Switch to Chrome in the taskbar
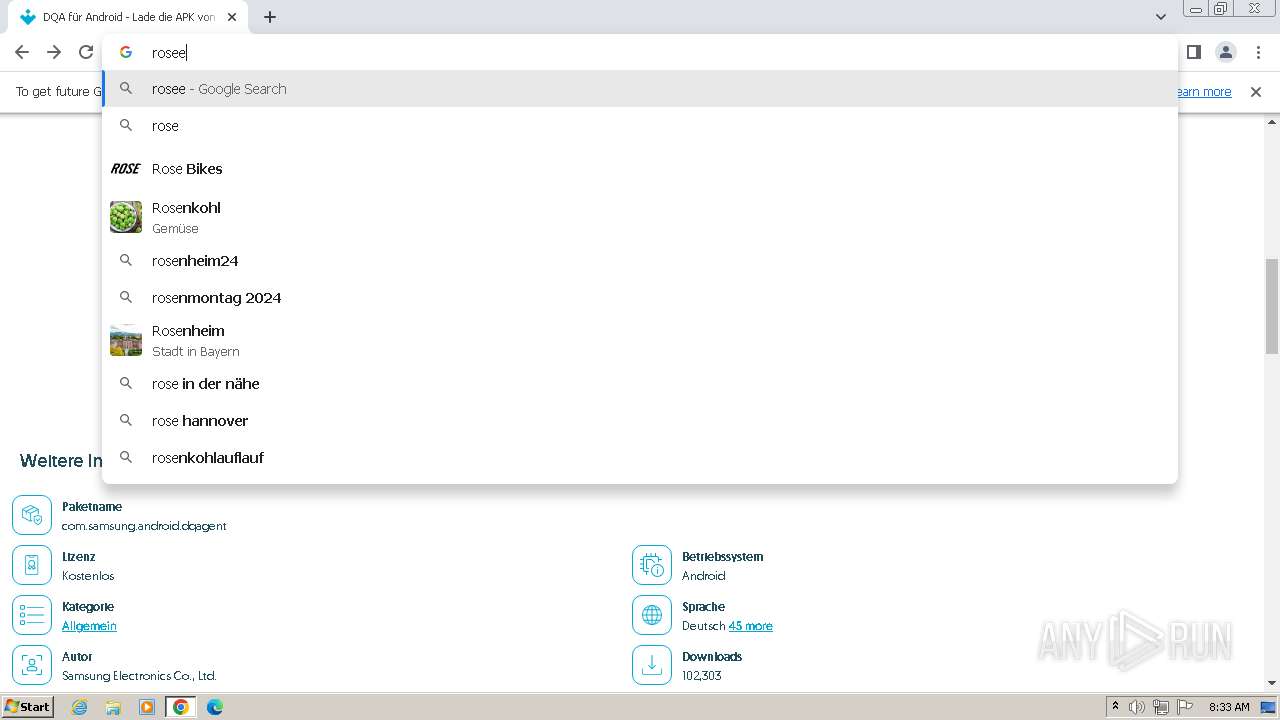This screenshot has height=720, width=1280. 180,707
